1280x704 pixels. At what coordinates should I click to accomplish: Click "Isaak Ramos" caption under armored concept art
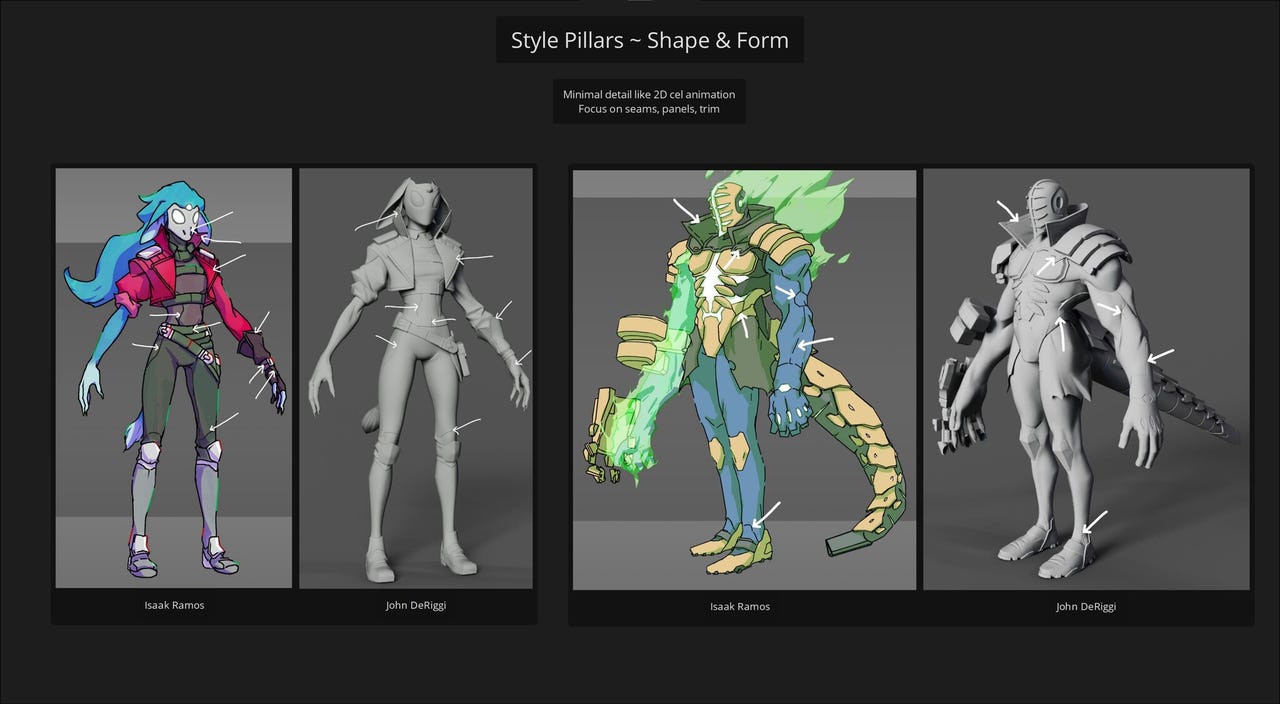click(740, 606)
